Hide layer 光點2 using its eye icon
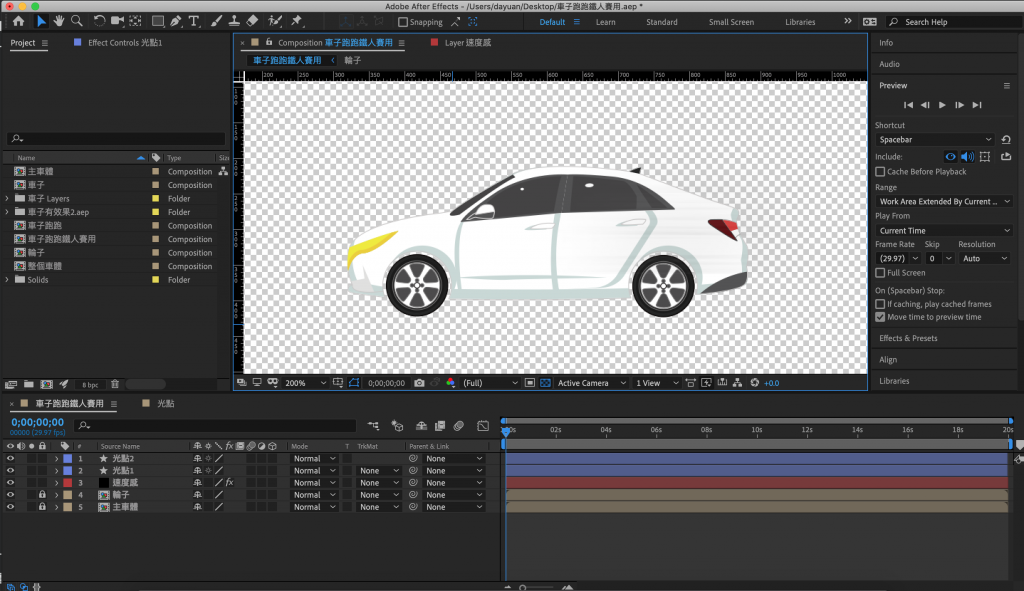Screen dimensions: 1024x591 11,458
